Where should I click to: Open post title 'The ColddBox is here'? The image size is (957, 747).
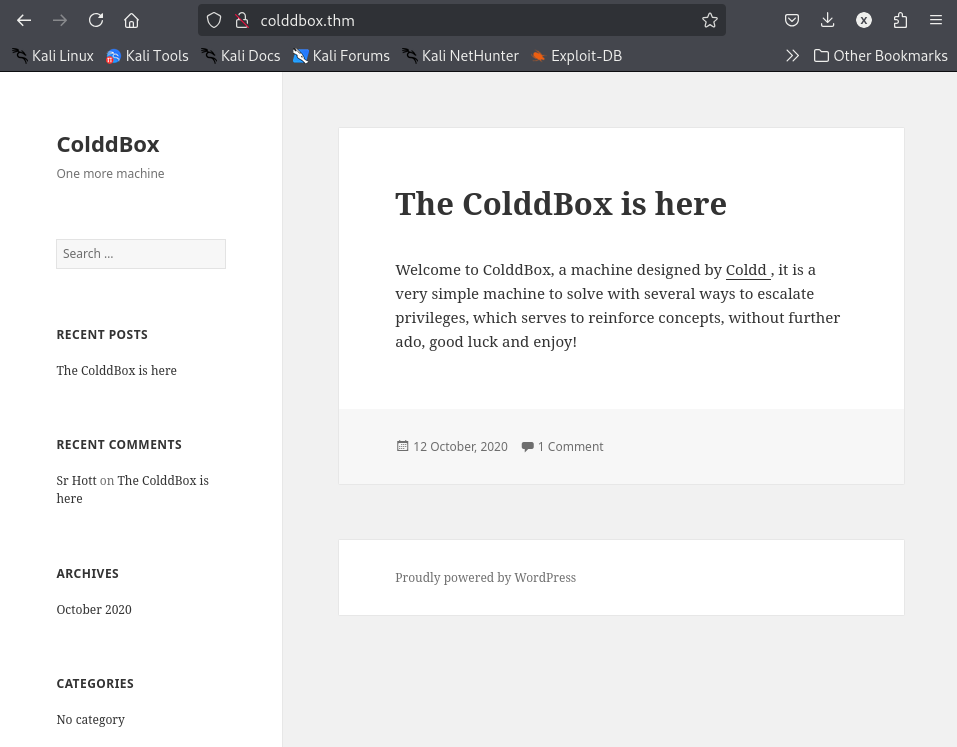(561, 203)
